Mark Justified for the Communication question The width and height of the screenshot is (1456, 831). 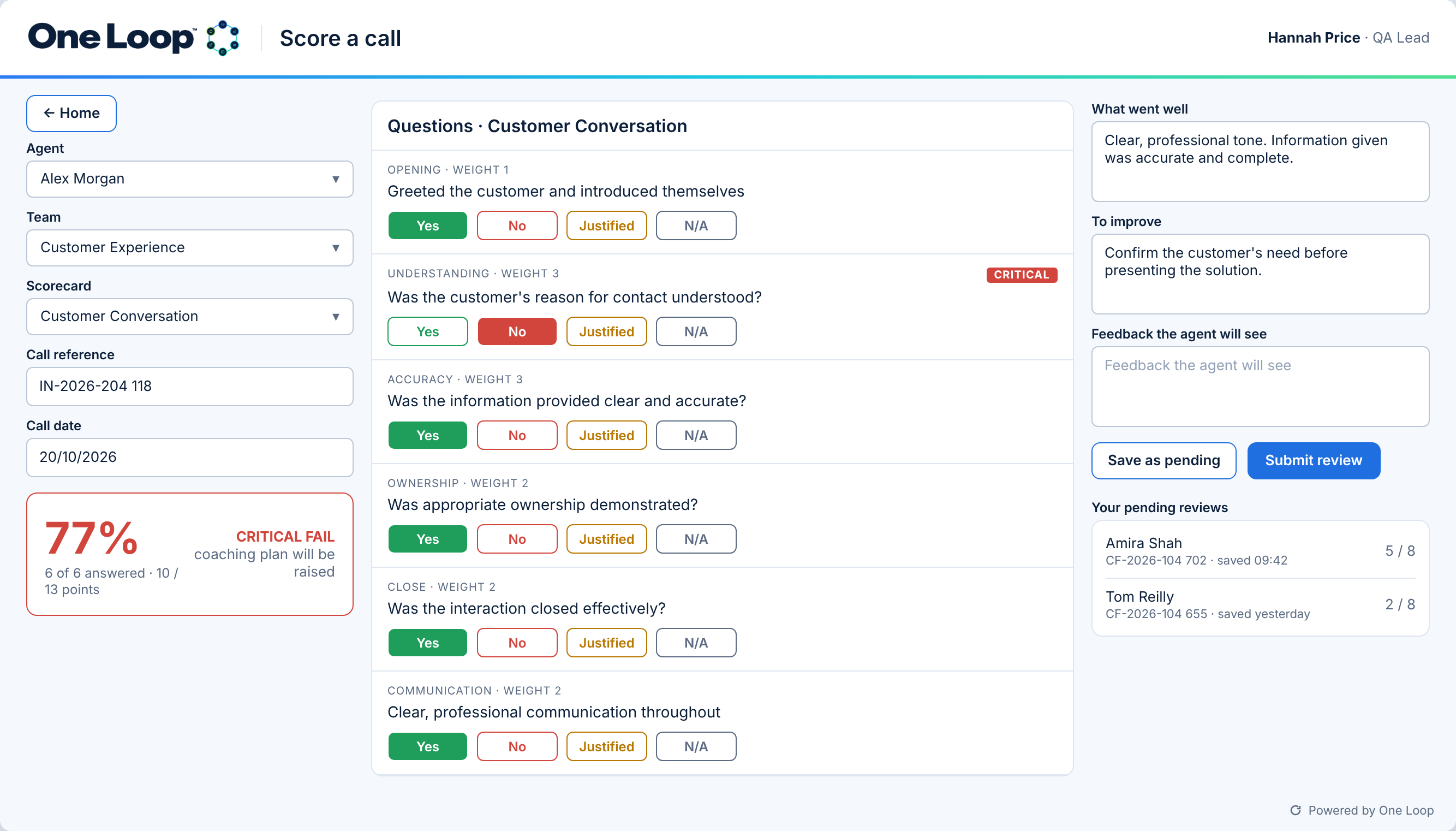(x=607, y=747)
